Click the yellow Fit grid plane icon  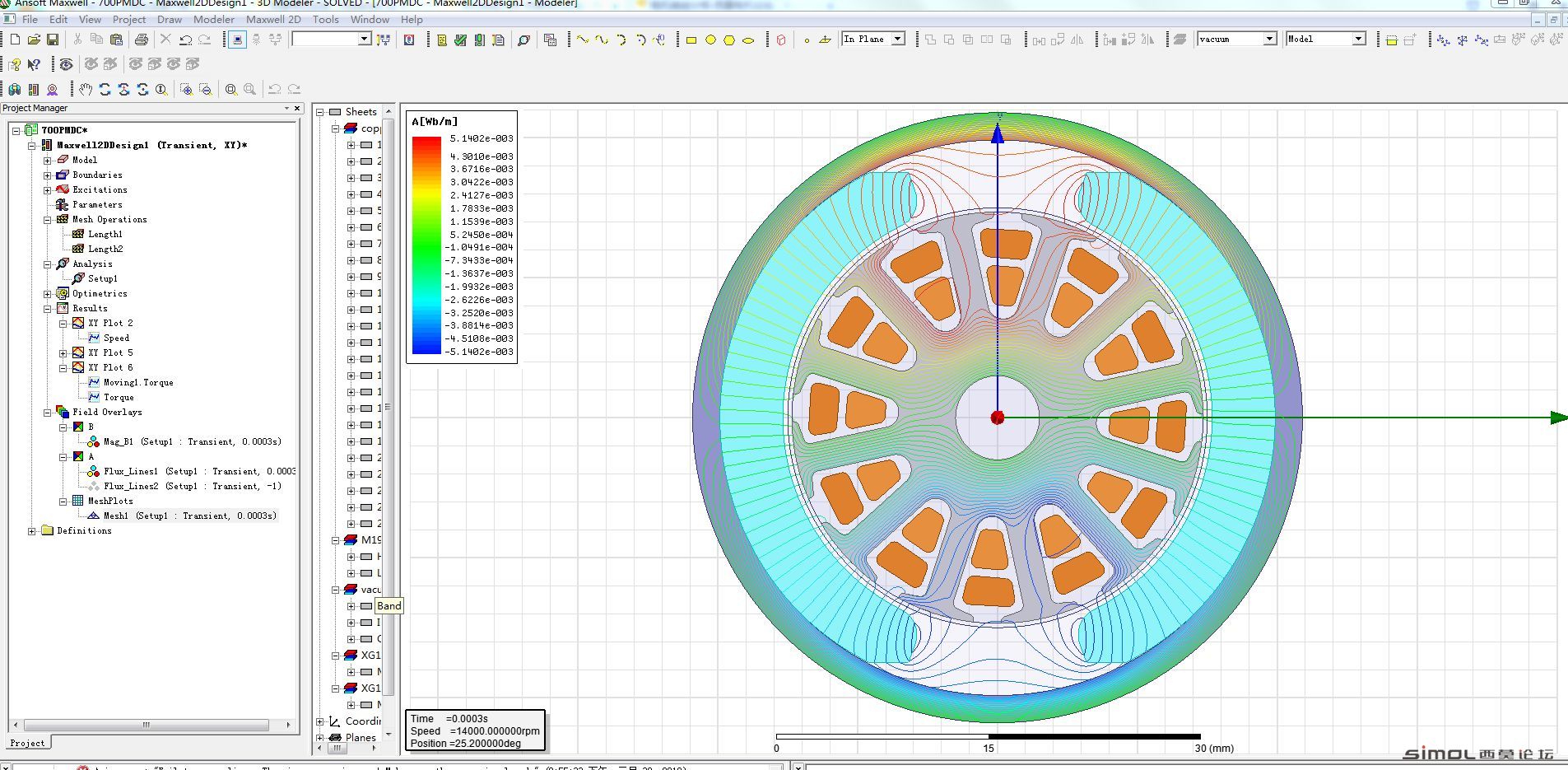(x=1392, y=40)
